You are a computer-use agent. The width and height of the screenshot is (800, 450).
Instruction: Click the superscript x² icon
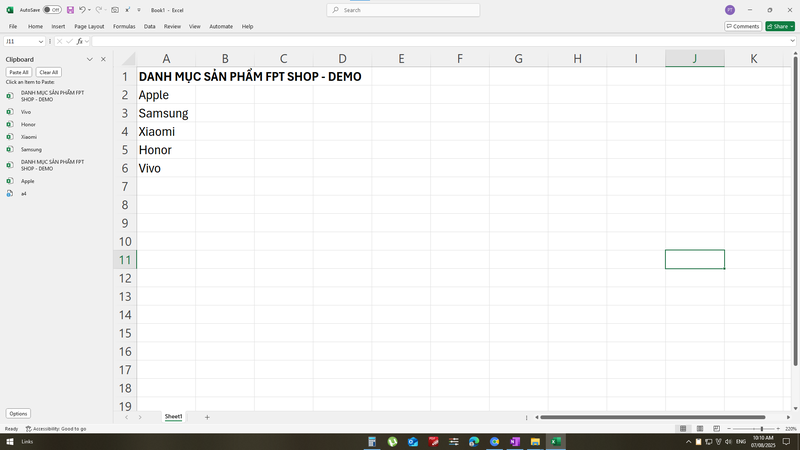[128, 10]
